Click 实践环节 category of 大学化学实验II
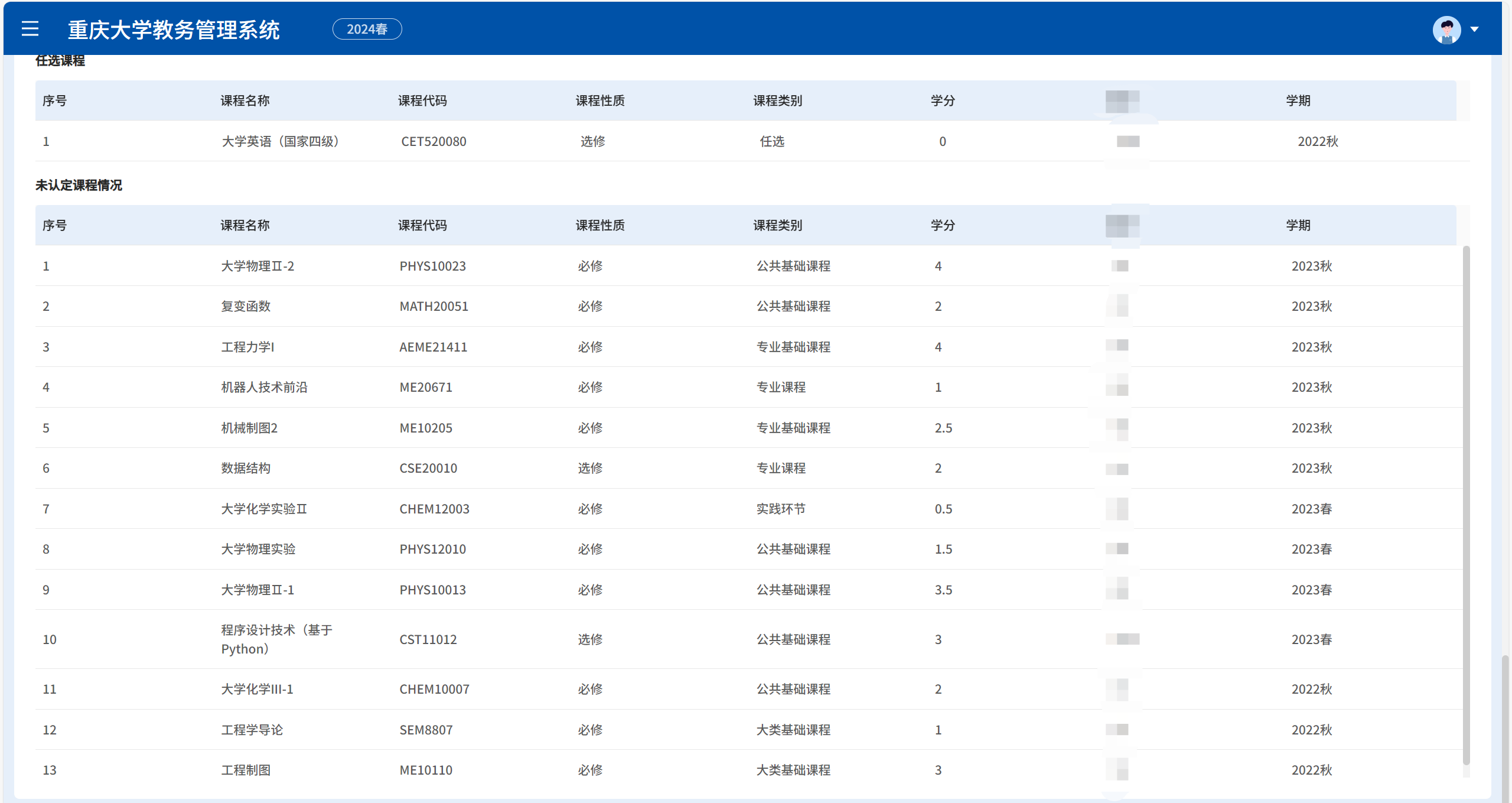The height and width of the screenshot is (803, 1512). [781, 509]
